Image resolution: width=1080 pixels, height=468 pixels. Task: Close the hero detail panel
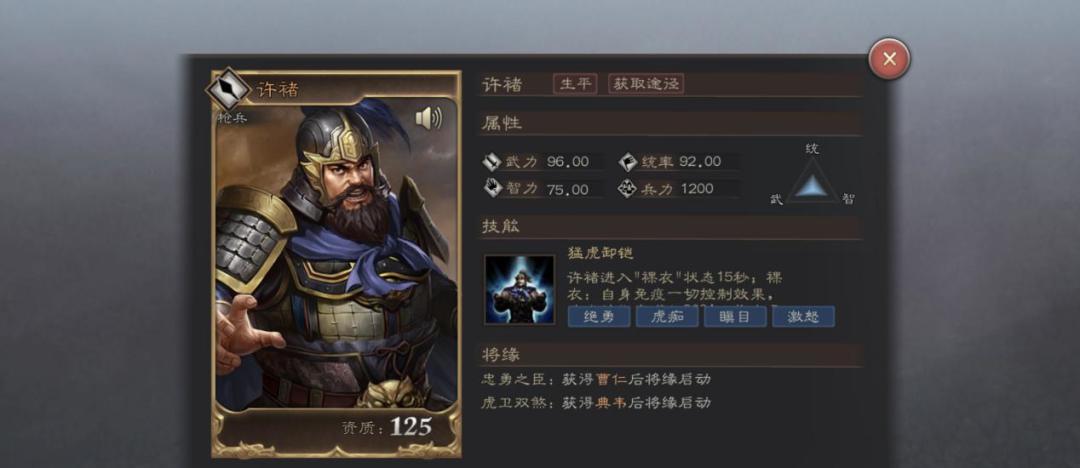click(889, 59)
